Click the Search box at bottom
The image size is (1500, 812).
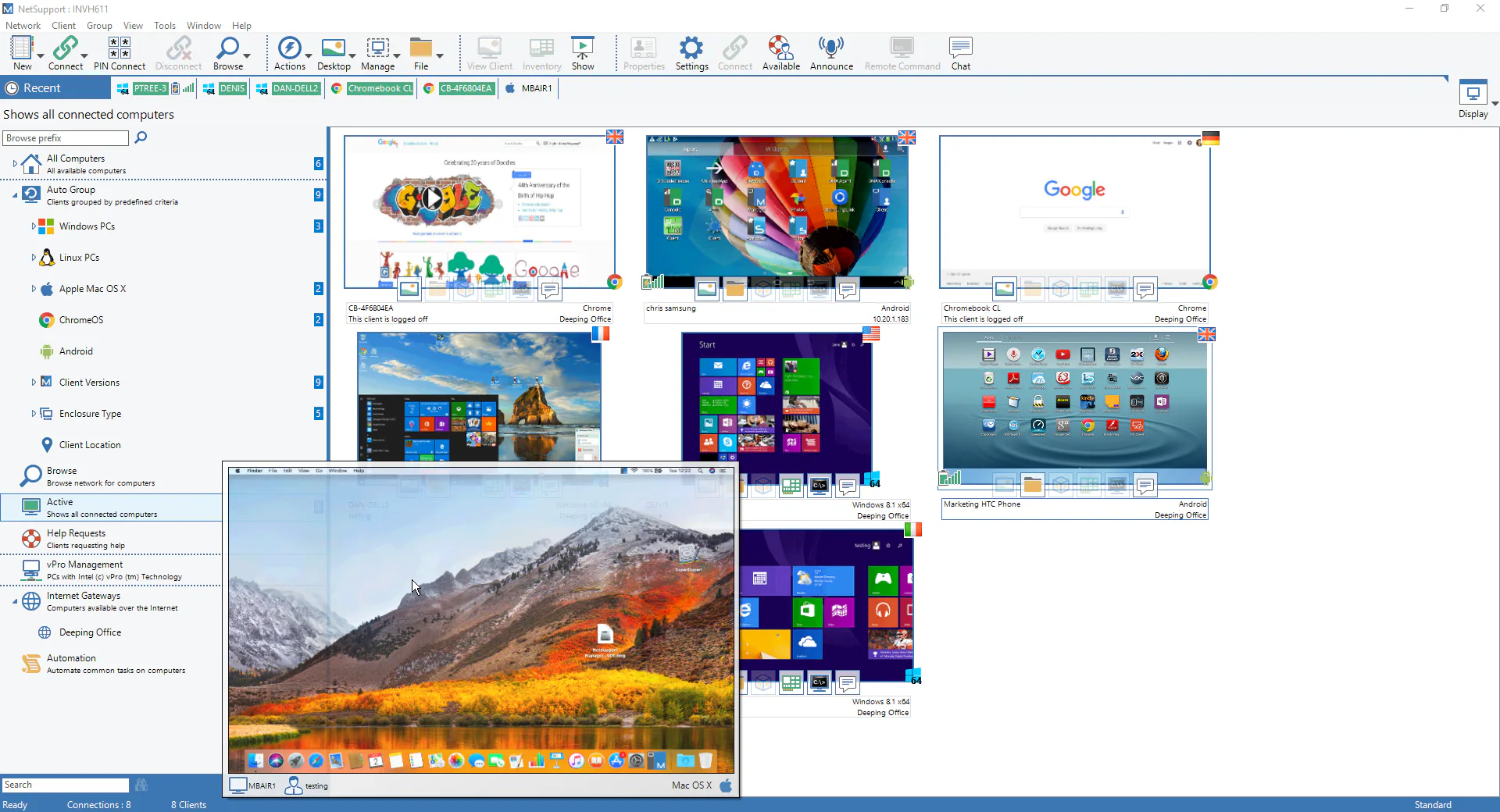tap(66, 785)
